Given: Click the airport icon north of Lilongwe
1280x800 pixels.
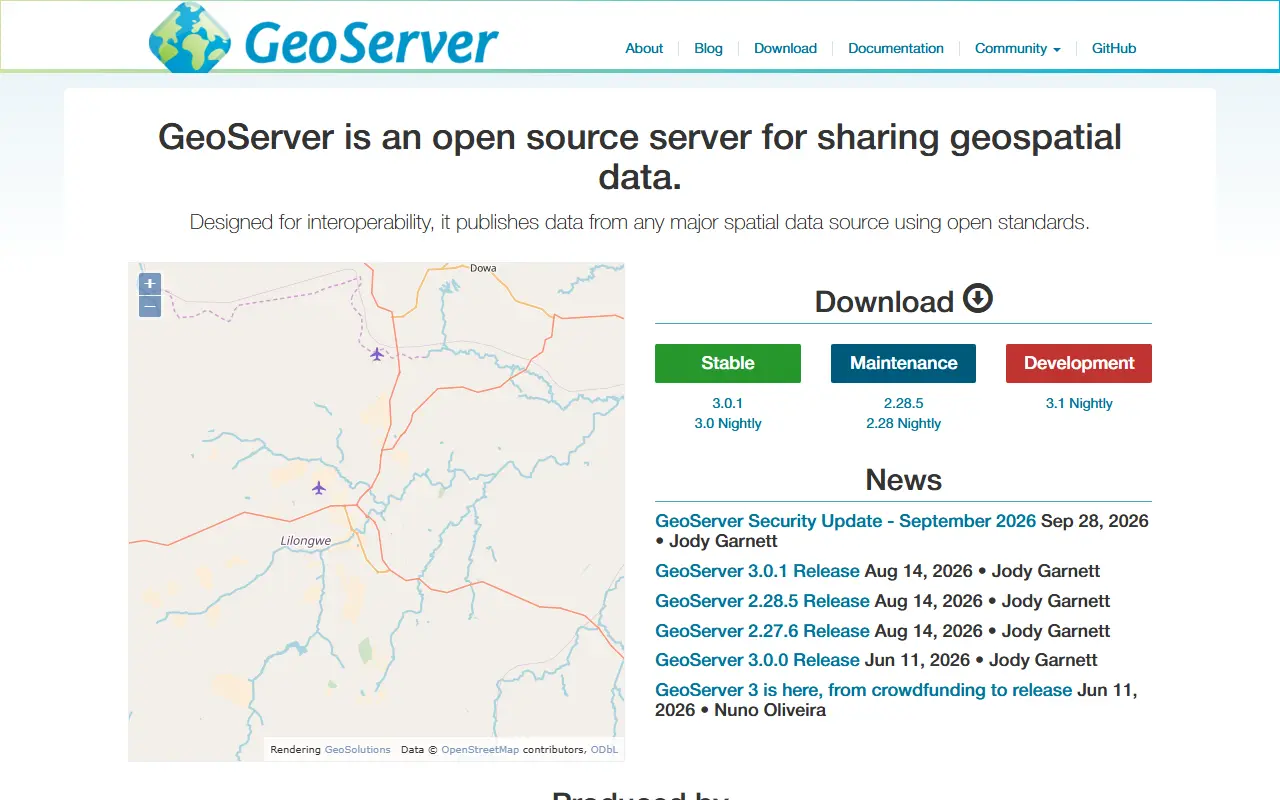Looking at the screenshot, I should click(x=377, y=353).
